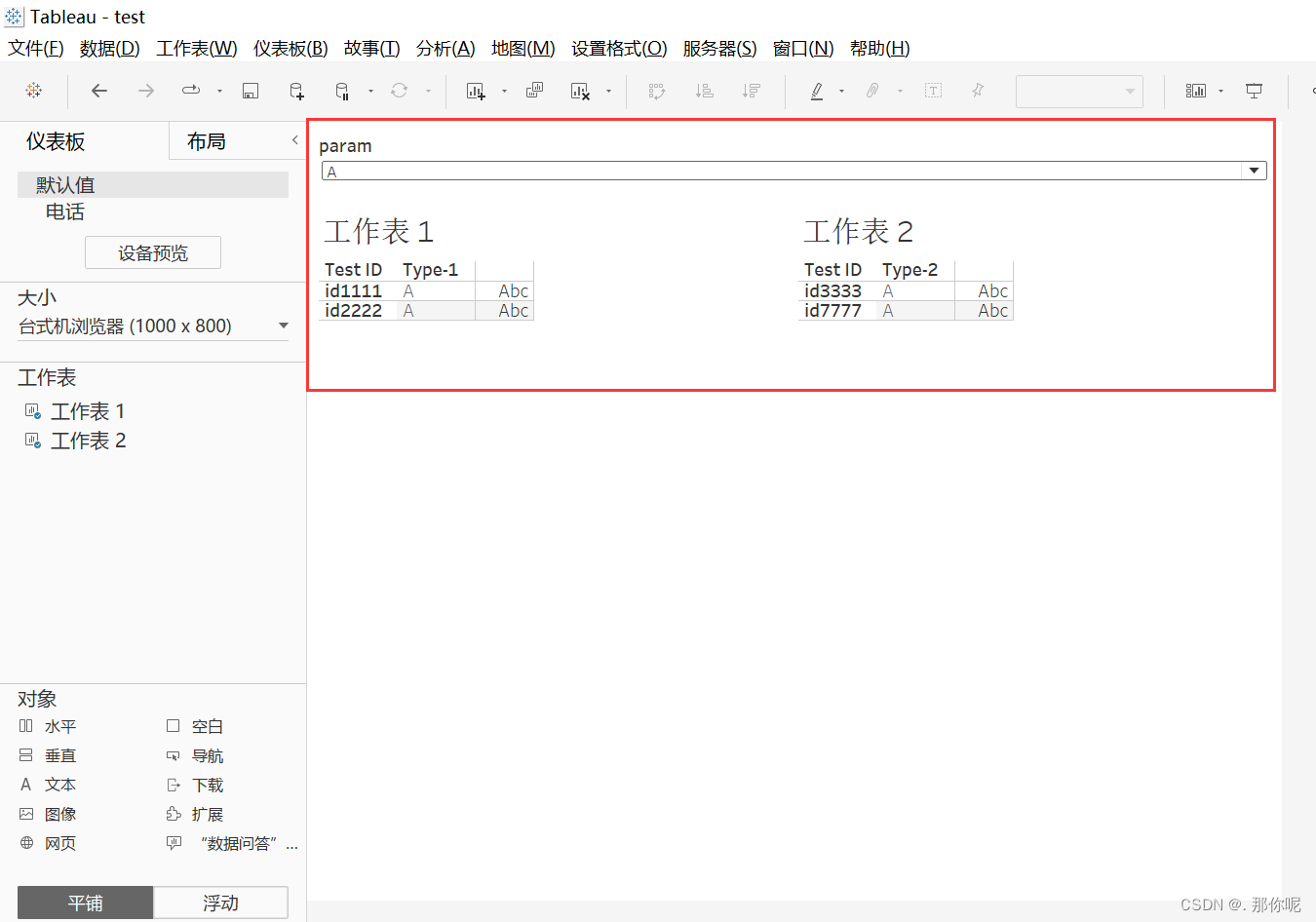Click the new worksheet icon

pyautogui.click(x=476, y=91)
